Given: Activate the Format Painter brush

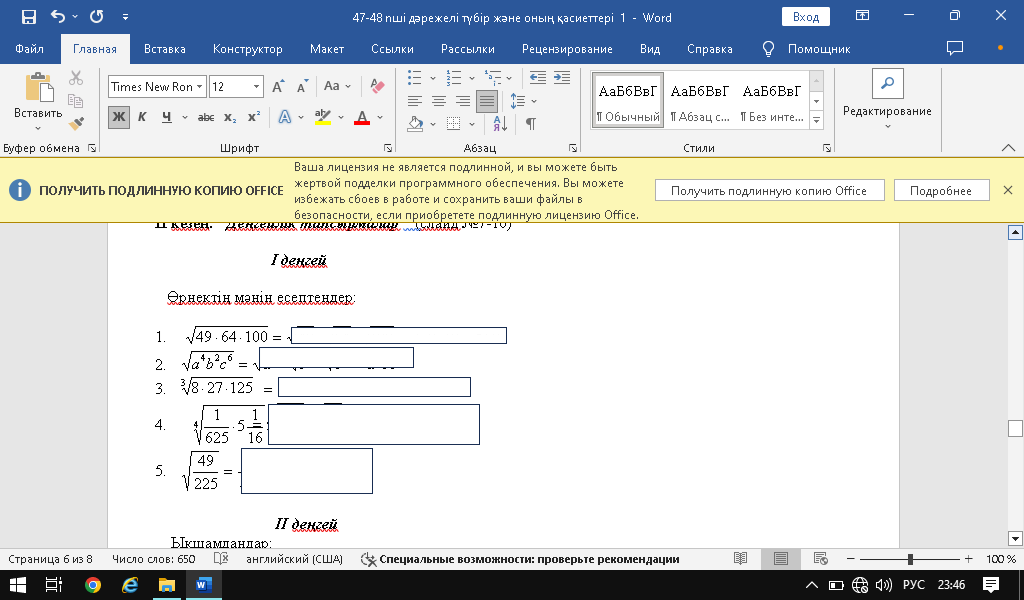Looking at the screenshot, I should point(76,123).
